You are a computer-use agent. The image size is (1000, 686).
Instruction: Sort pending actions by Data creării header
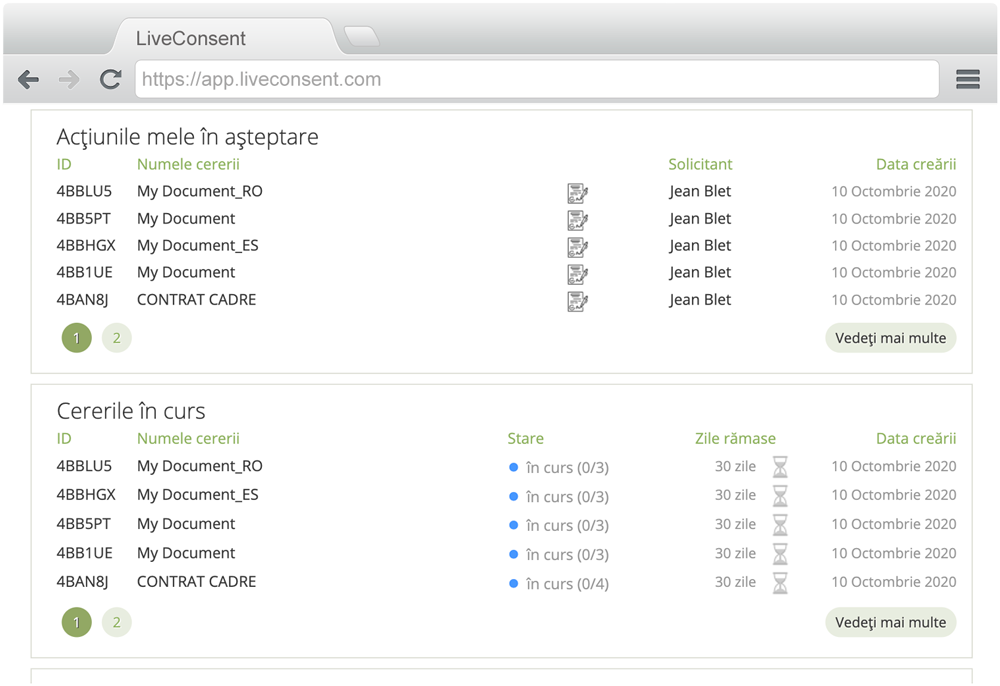tap(915, 164)
